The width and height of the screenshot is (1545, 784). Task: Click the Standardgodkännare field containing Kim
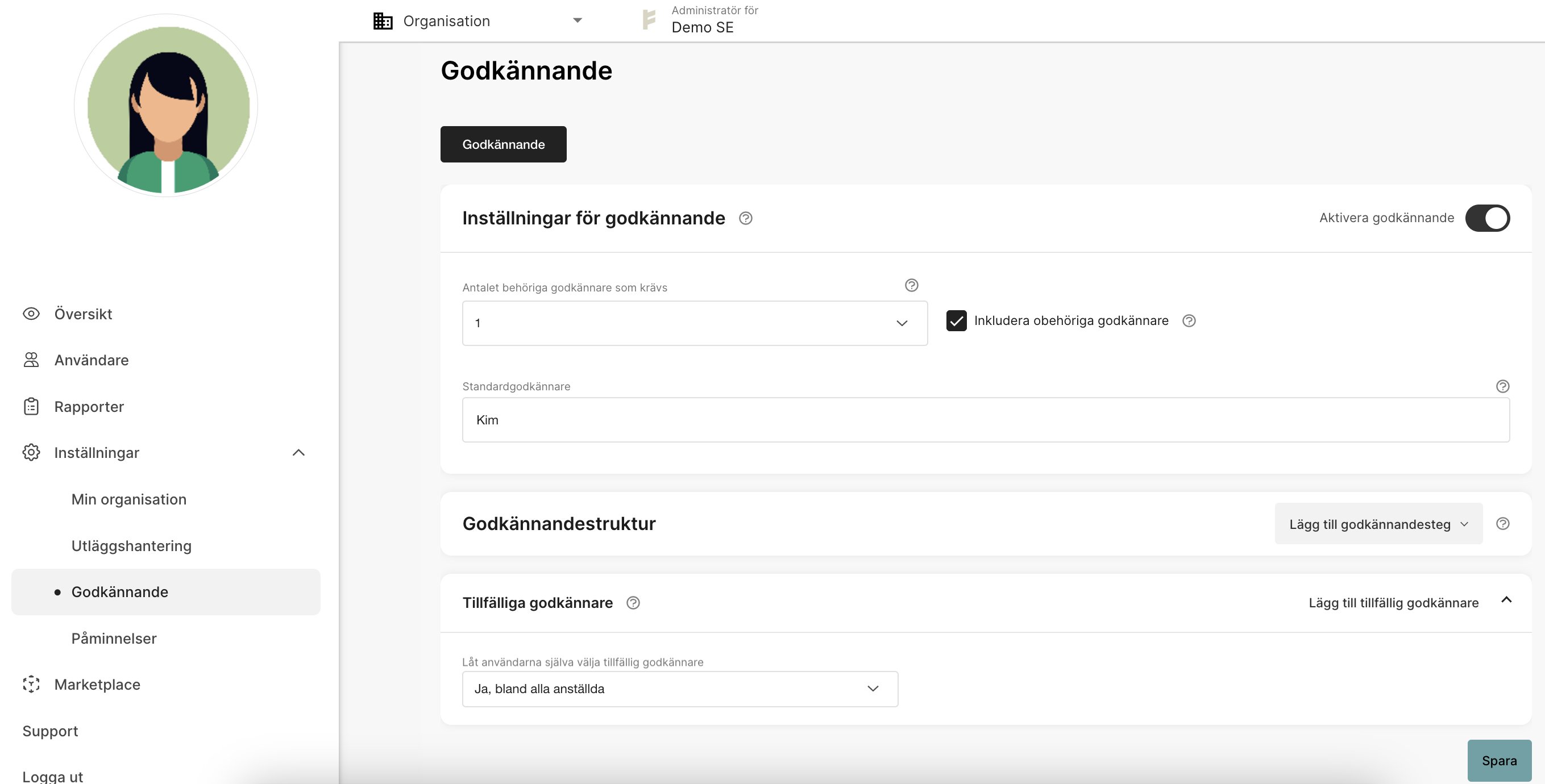click(986, 420)
